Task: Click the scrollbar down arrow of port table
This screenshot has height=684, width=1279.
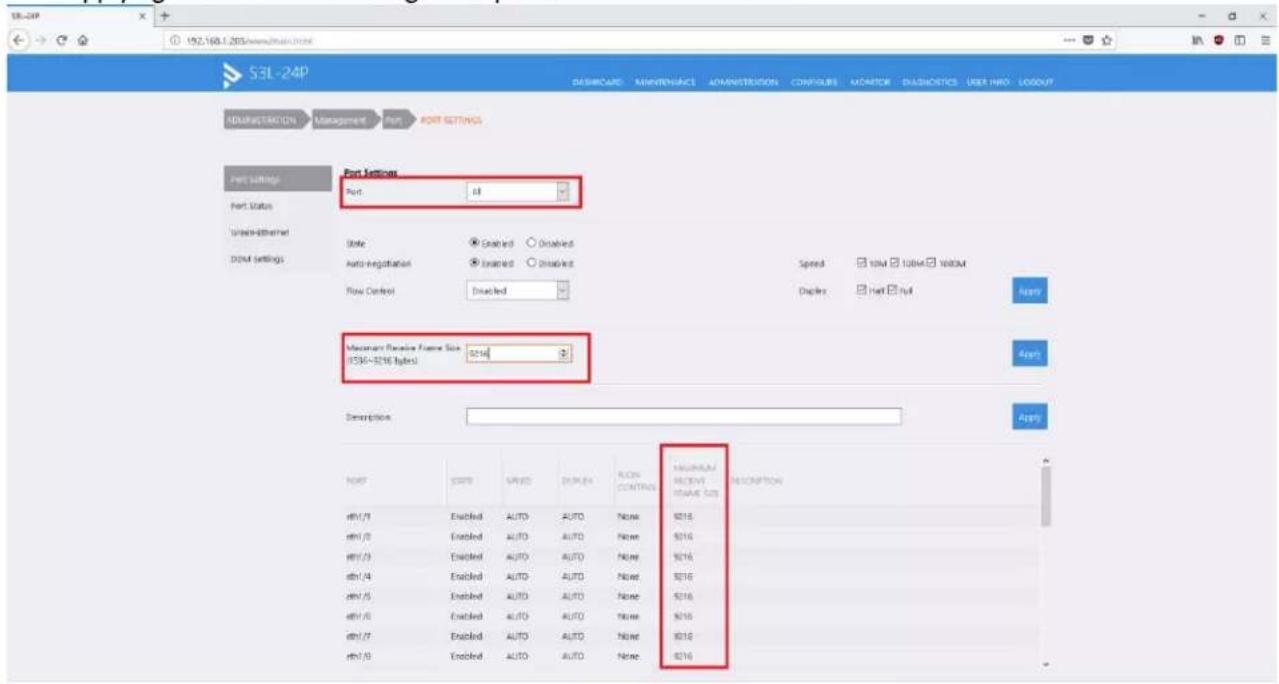Action: 1045,663
